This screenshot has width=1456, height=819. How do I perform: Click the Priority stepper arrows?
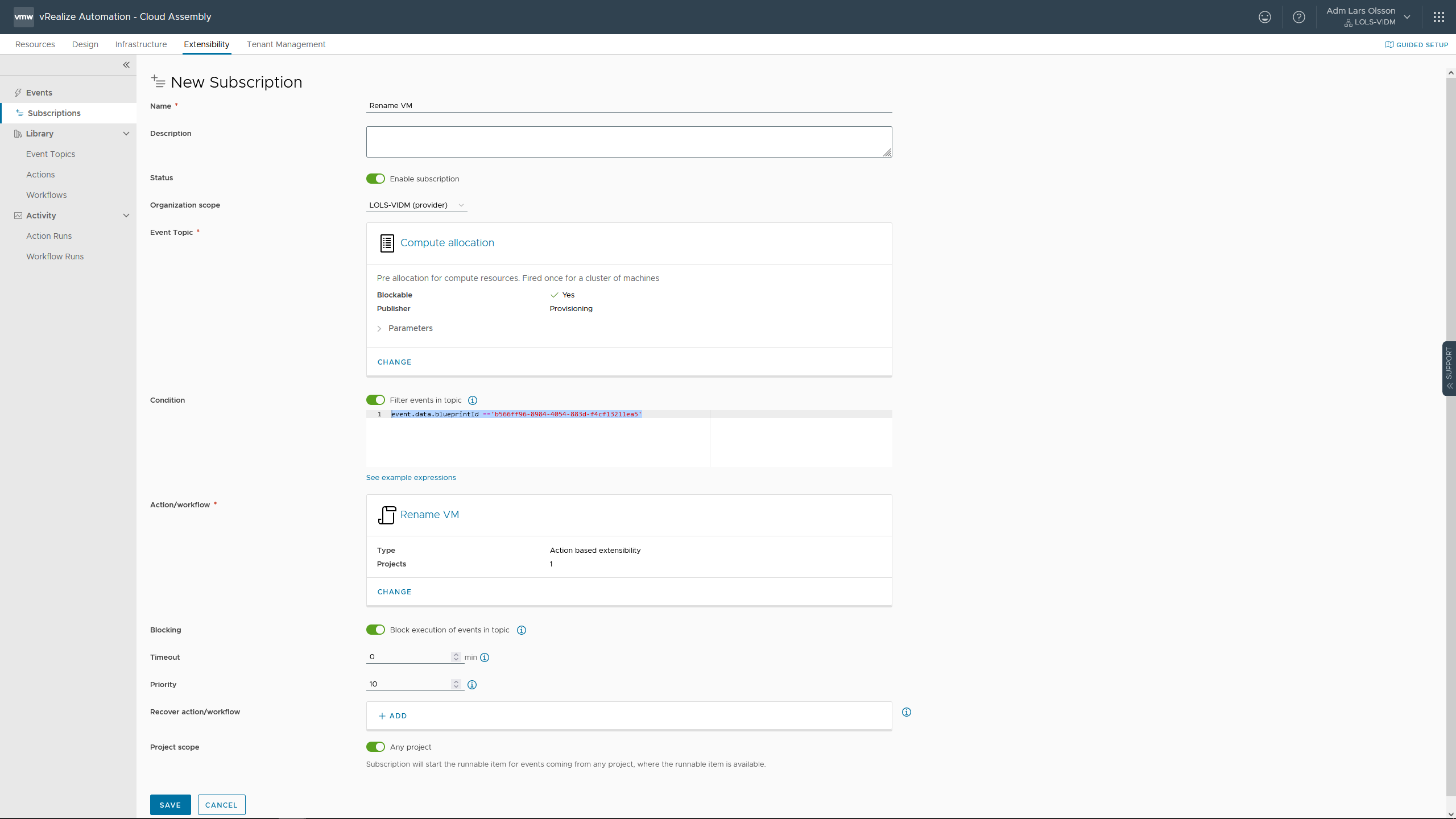click(x=456, y=684)
